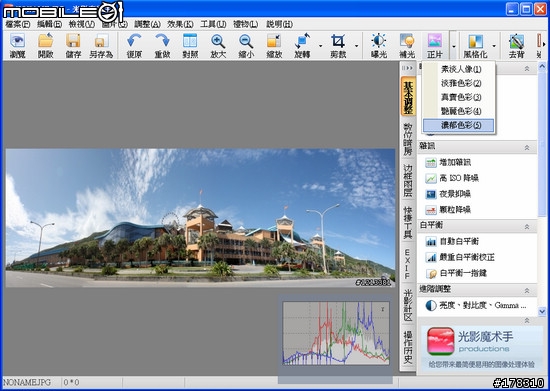Apply the 補光 fill light tool

(x=407, y=46)
